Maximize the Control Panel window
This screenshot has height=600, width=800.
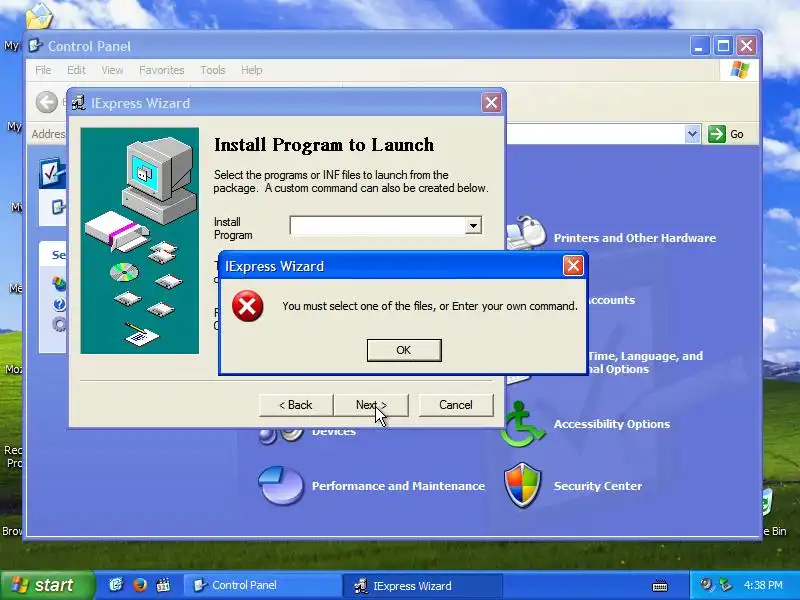click(x=723, y=46)
